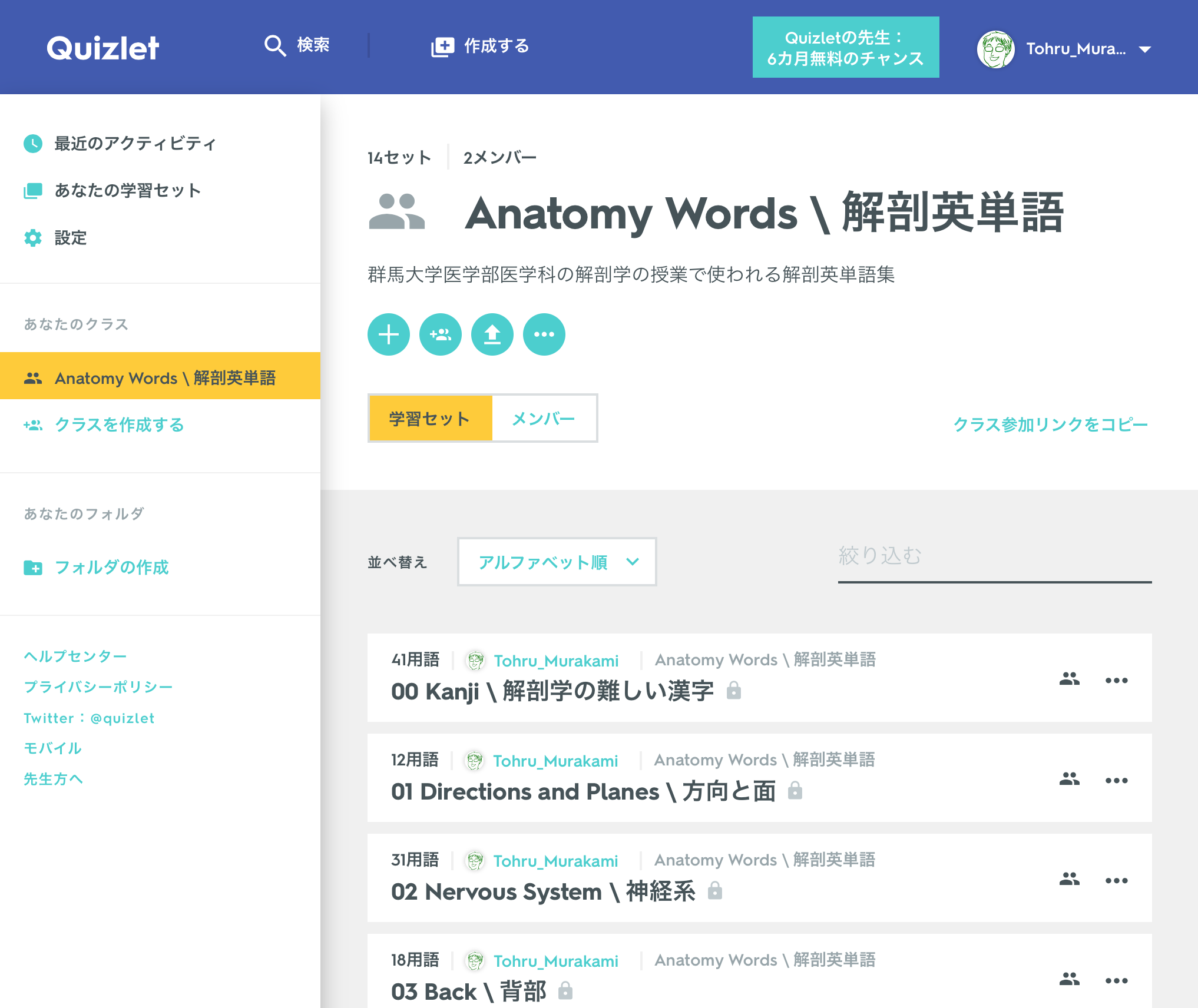Click the add members circle icon

pyautogui.click(x=441, y=334)
